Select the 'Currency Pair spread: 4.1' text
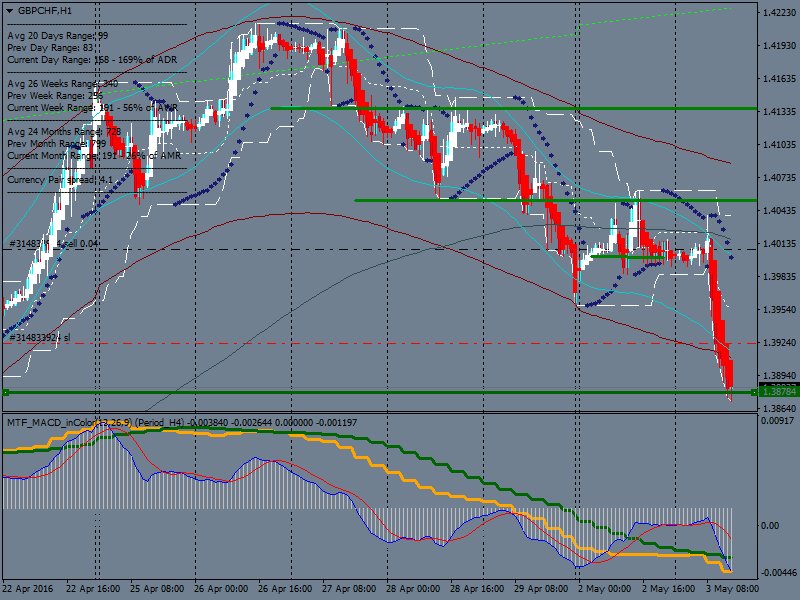The width and height of the screenshot is (800, 600). (x=60, y=180)
